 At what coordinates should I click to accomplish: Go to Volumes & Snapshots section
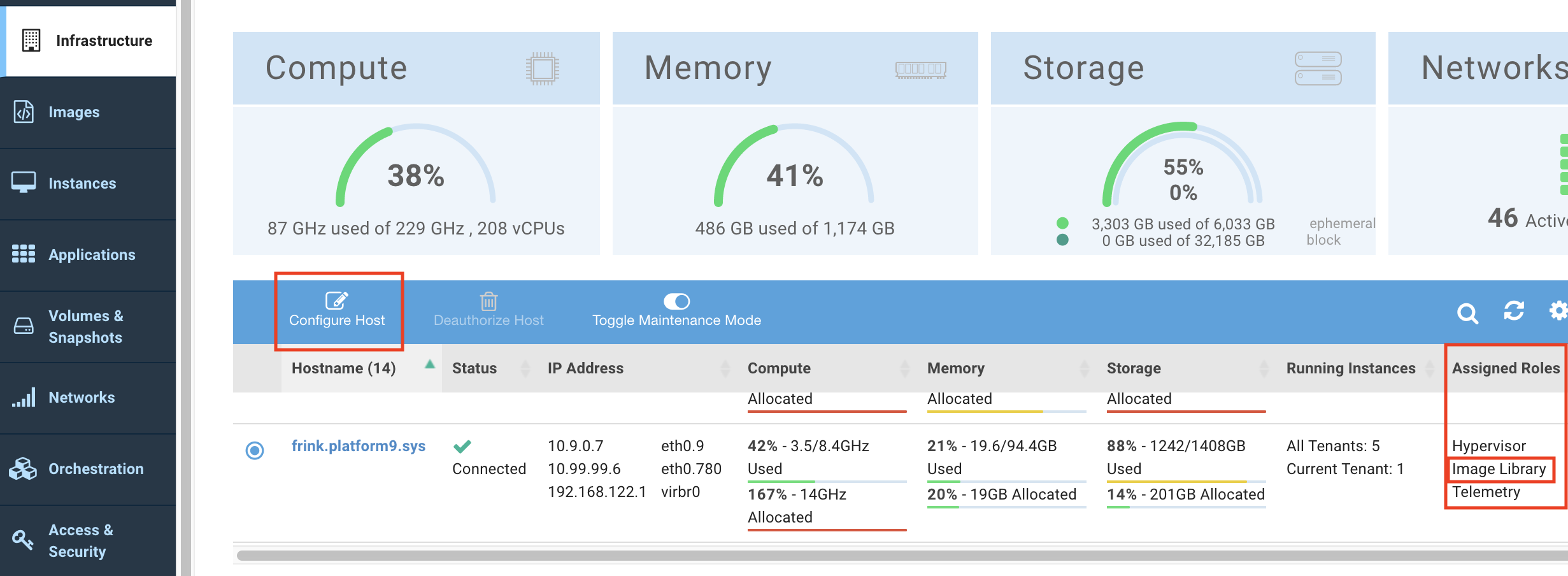[x=85, y=326]
